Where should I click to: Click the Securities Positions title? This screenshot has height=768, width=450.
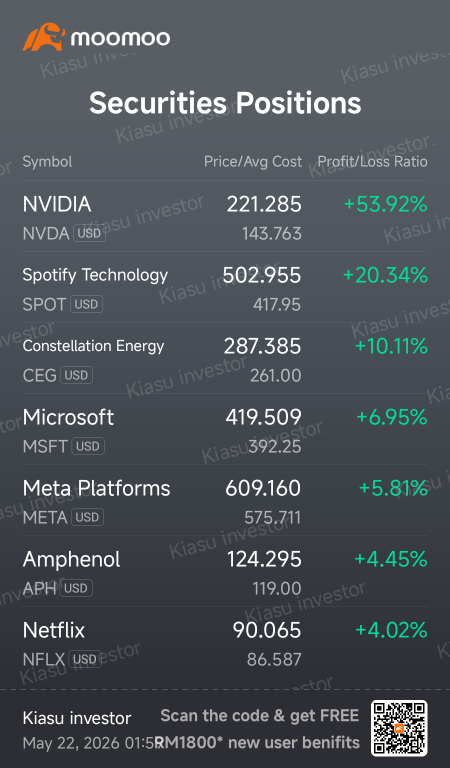pyautogui.click(x=225, y=103)
